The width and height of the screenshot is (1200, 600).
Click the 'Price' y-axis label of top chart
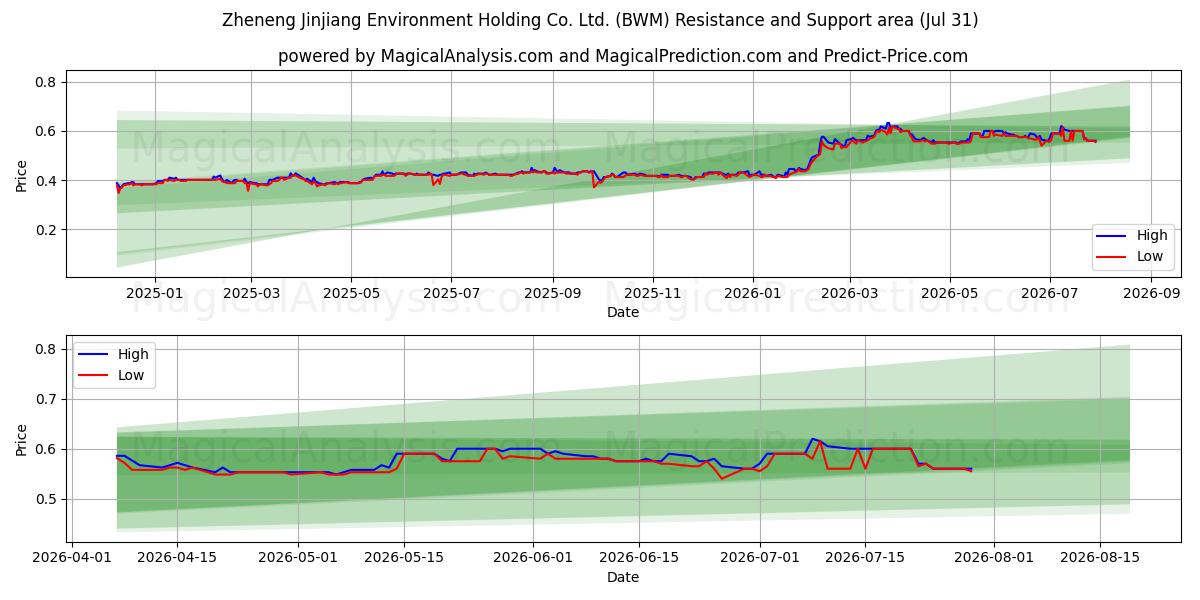pos(21,174)
